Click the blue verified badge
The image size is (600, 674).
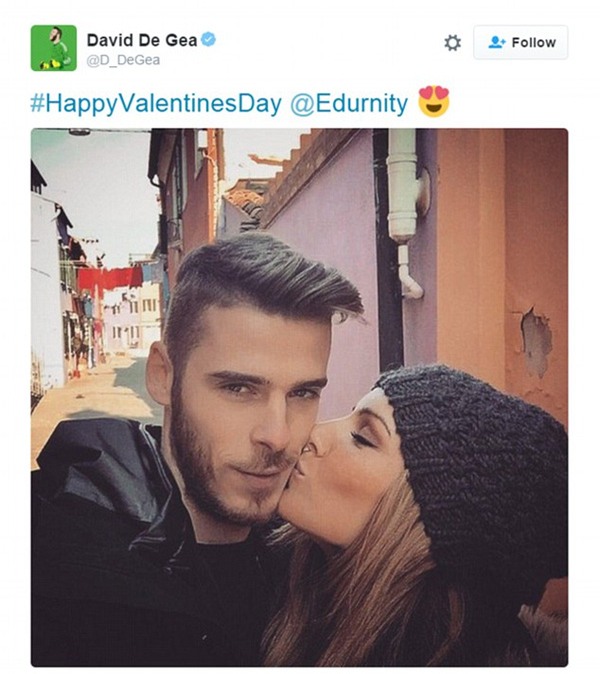tap(209, 40)
